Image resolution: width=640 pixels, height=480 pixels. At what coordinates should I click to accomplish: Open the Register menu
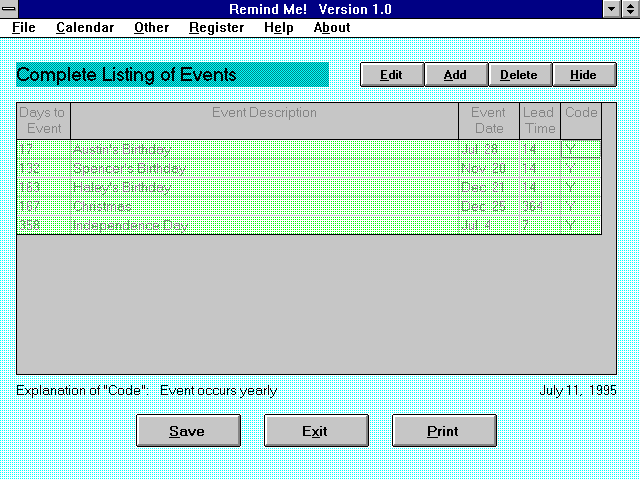(216, 28)
